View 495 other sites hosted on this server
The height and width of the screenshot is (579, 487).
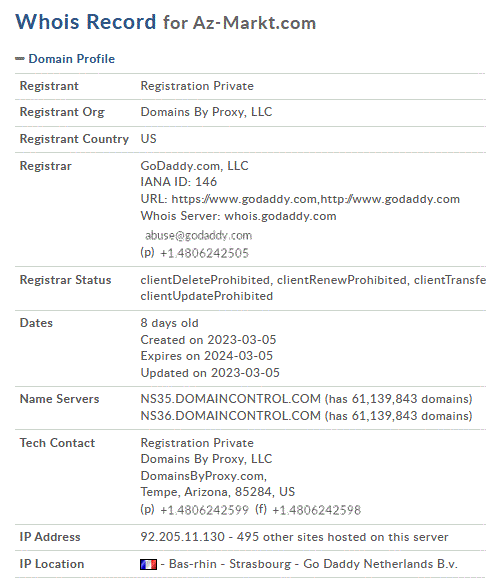342,537
